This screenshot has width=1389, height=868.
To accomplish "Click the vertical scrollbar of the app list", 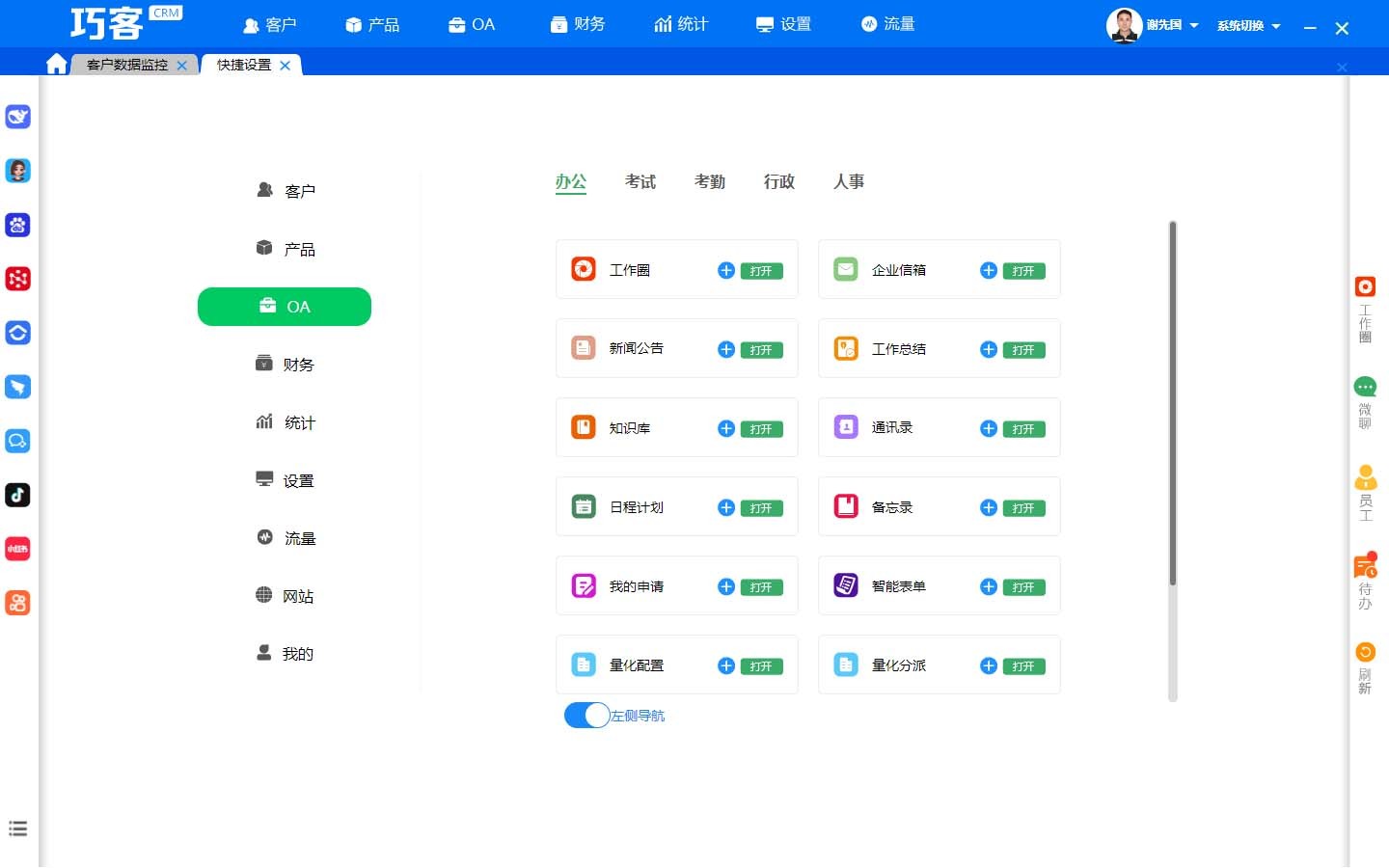I will (x=1173, y=405).
